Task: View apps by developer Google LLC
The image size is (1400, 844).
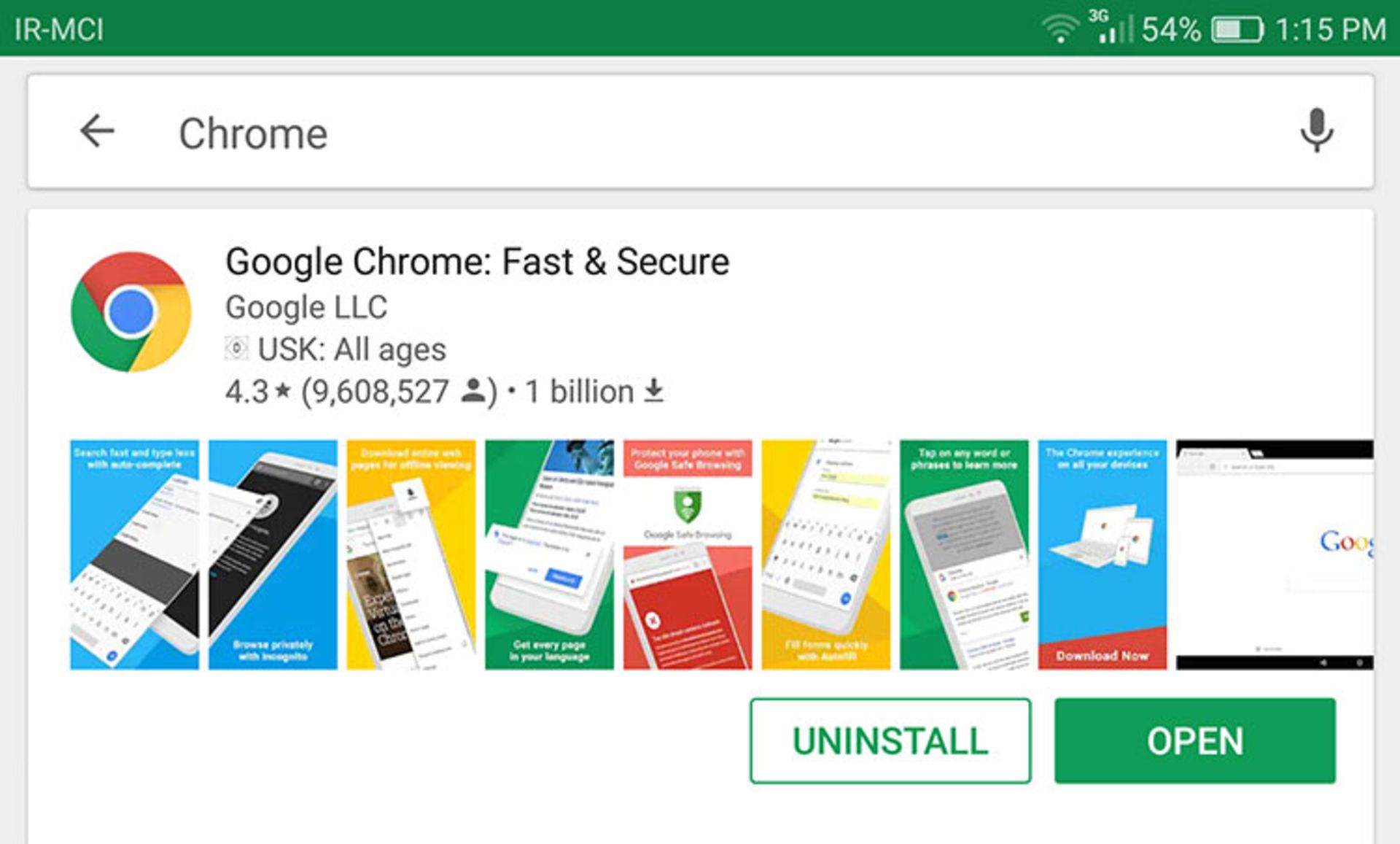Action: click(x=307, y=306)
